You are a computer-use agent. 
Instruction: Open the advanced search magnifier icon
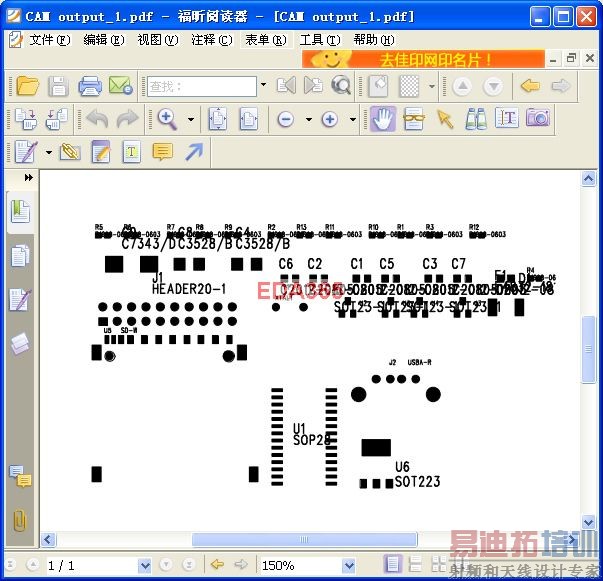[341, 85]
